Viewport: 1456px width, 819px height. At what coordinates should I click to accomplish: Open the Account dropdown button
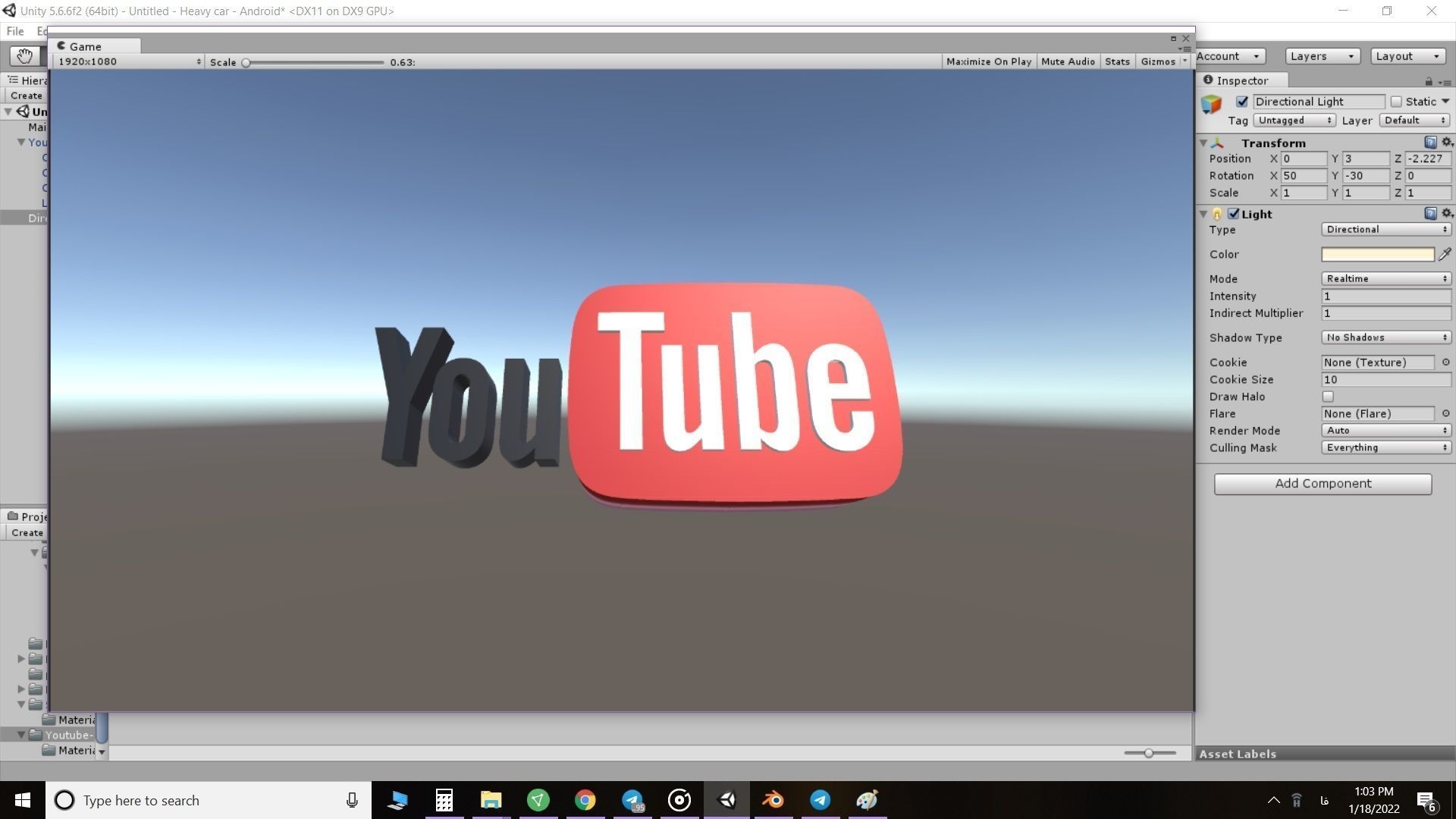pyautogui.click(x=1228, y=56)
